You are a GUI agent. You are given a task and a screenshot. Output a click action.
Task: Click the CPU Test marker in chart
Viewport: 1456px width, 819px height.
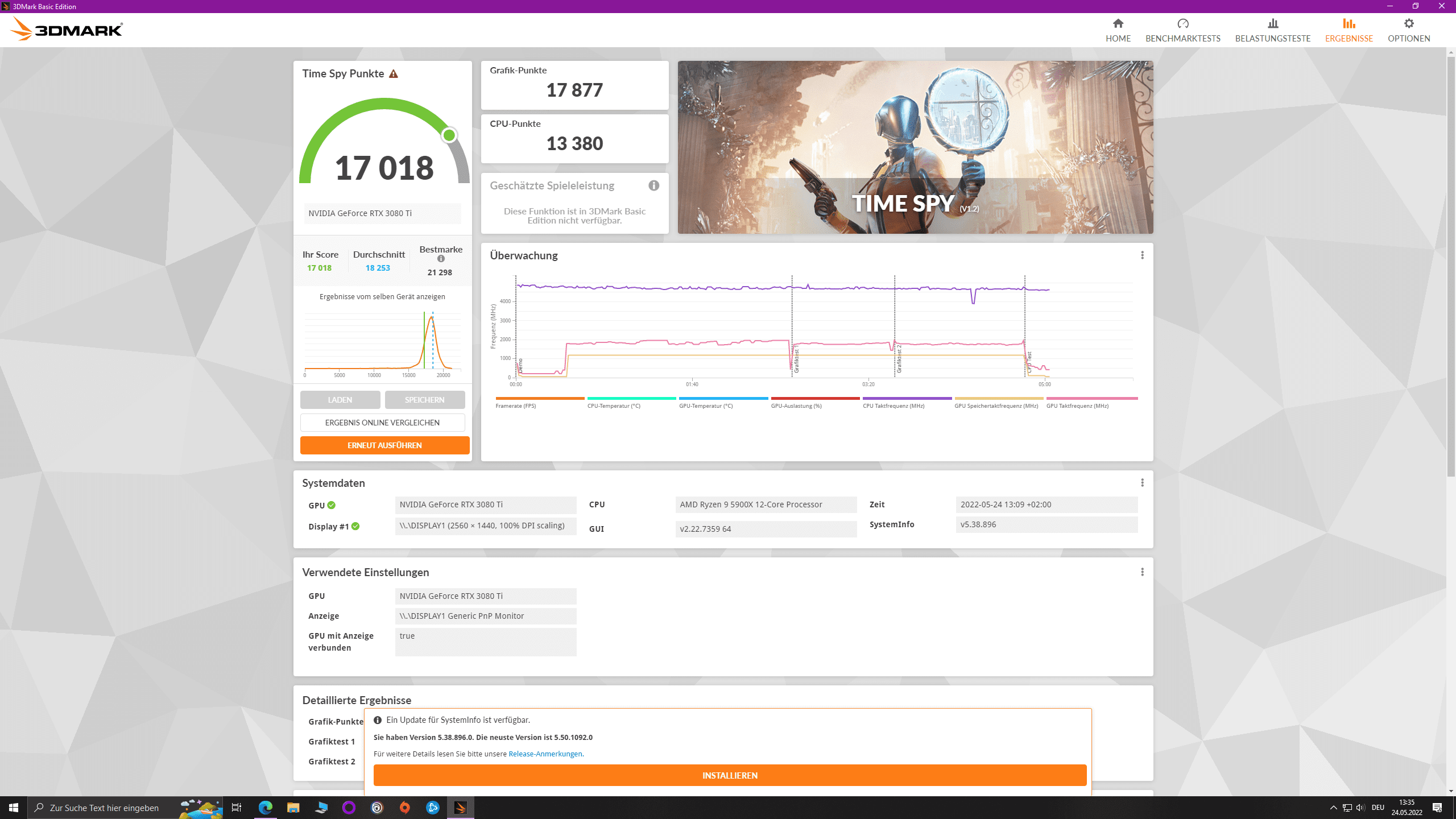pos(1029,363)
